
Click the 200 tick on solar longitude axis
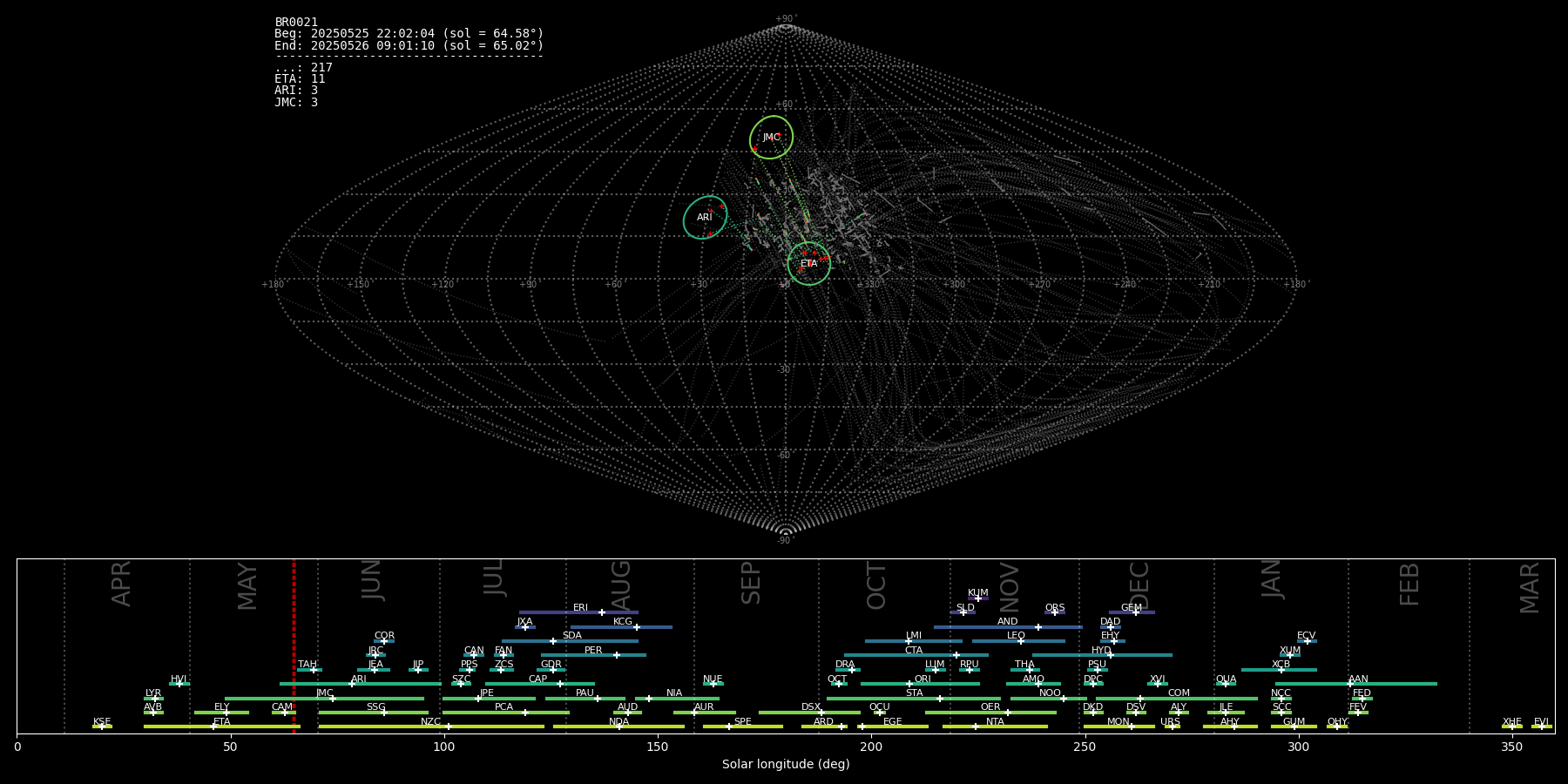pos(871,747)
